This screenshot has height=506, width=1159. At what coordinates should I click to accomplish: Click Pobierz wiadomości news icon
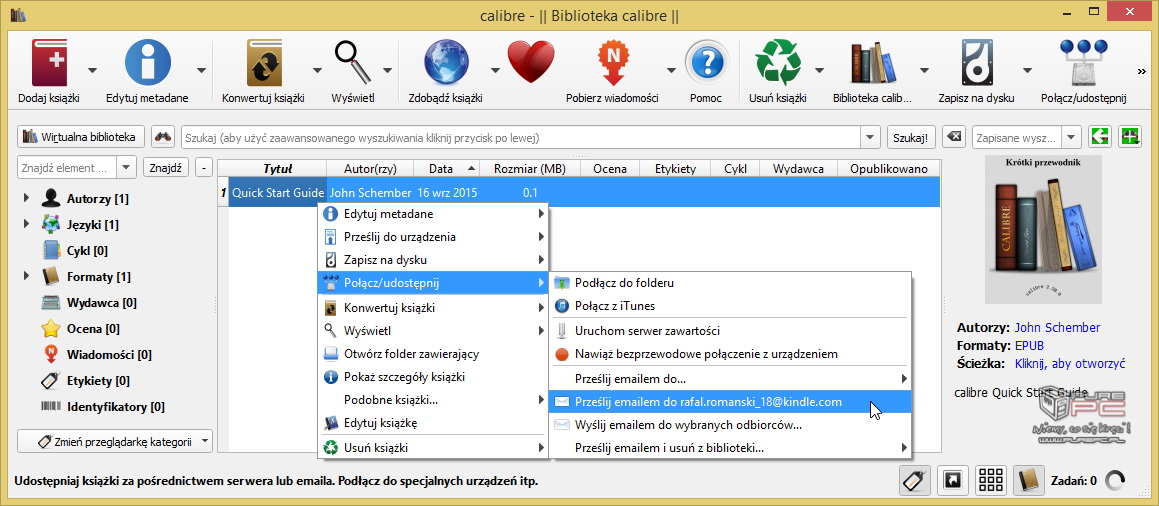(x=613, y=63)
